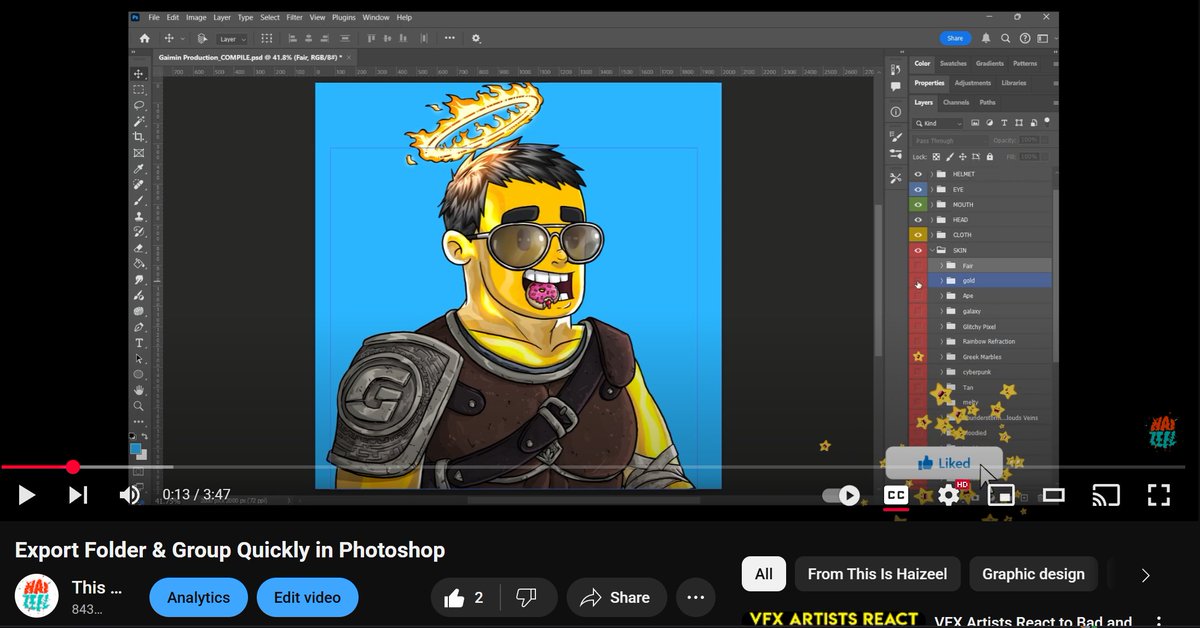Screen dimensions: 1200x628
Task: Open options bar three-dot more menu
Action: 449,38
